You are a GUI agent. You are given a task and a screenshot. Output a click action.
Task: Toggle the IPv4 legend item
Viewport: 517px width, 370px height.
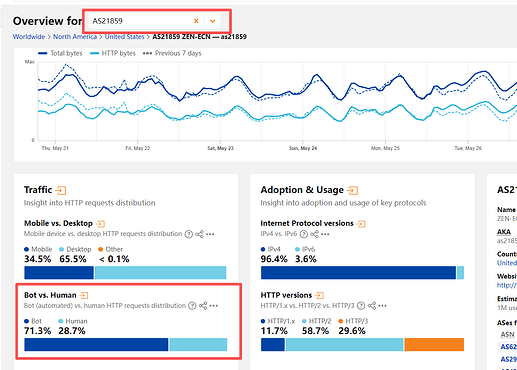[271, 249]
